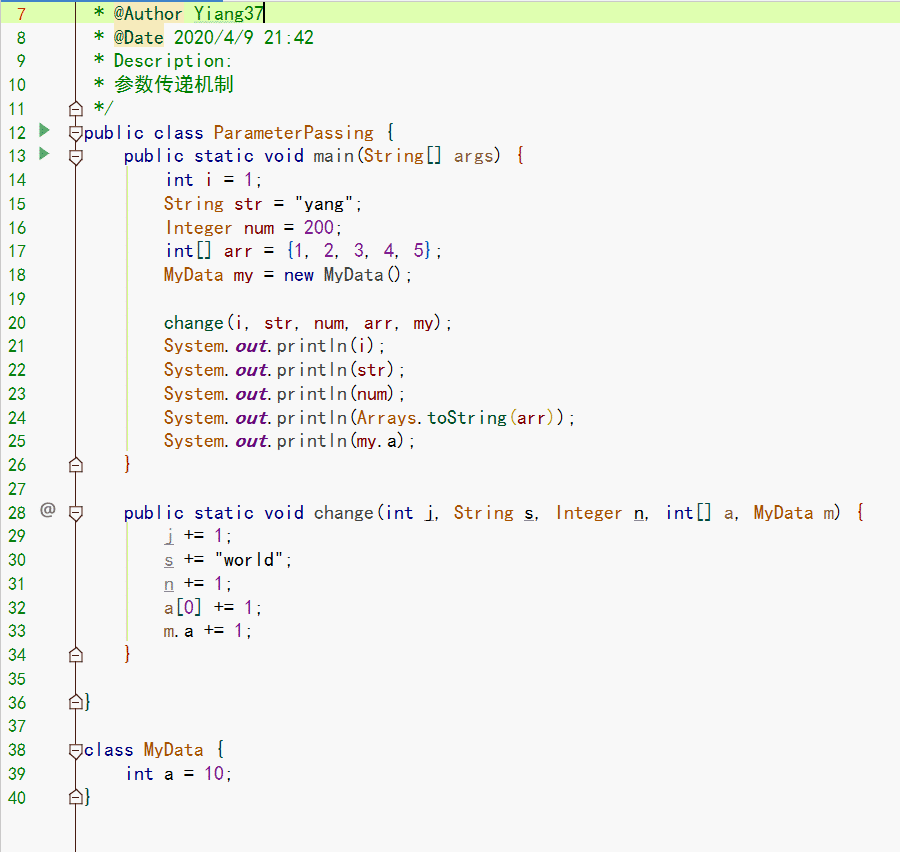Click System.out.println(my.a) statement
Screen dimensions: 900x852
(289, 441)
